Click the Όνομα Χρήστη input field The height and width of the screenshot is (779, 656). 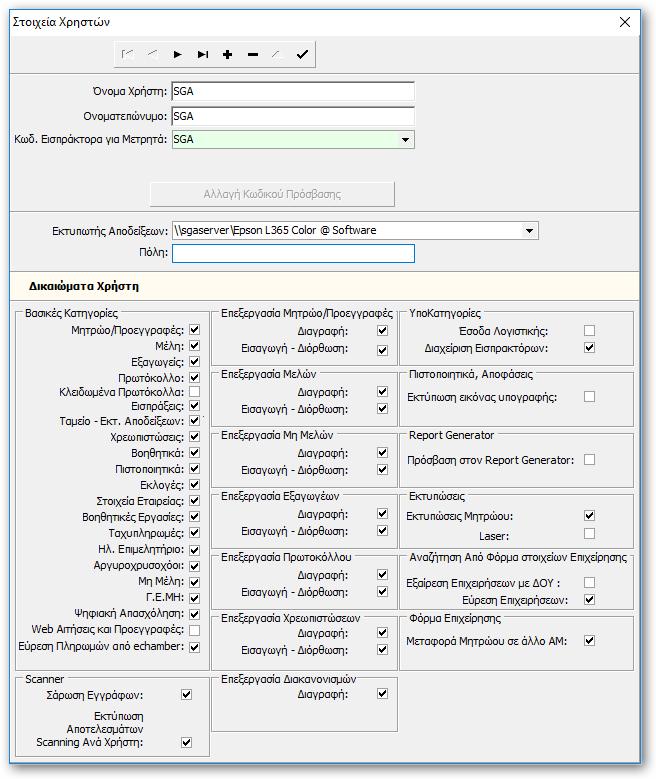point(293,91)
